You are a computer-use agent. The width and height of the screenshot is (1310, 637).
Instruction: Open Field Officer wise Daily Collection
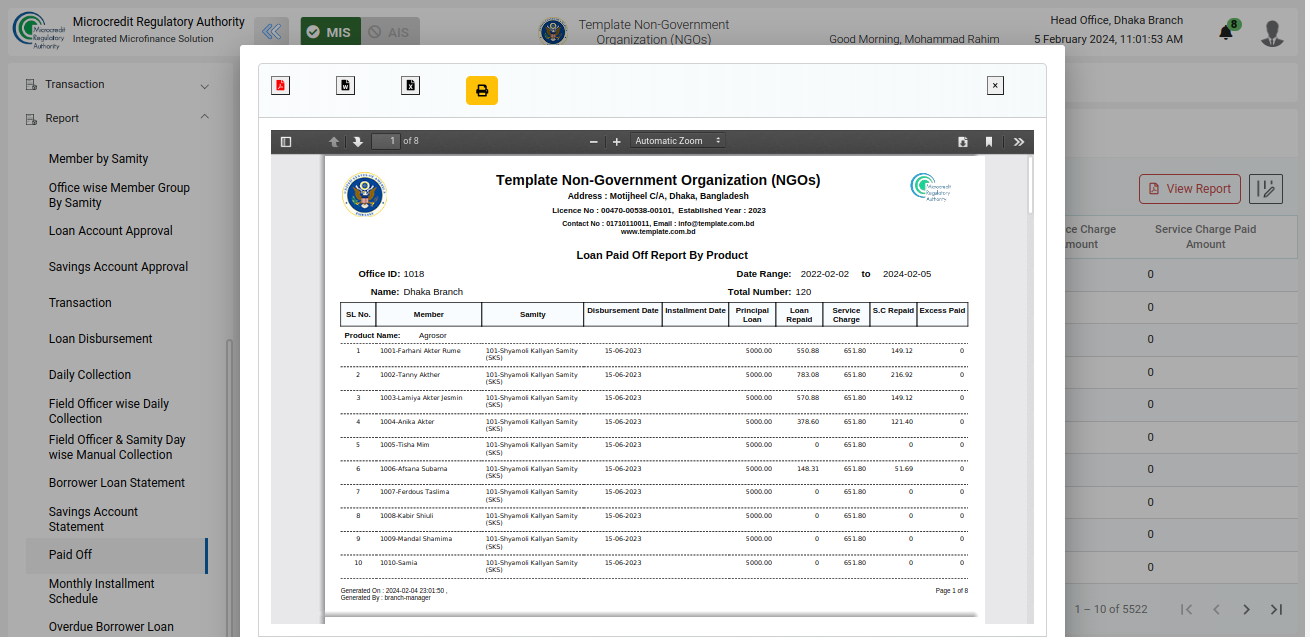point(109,411)
